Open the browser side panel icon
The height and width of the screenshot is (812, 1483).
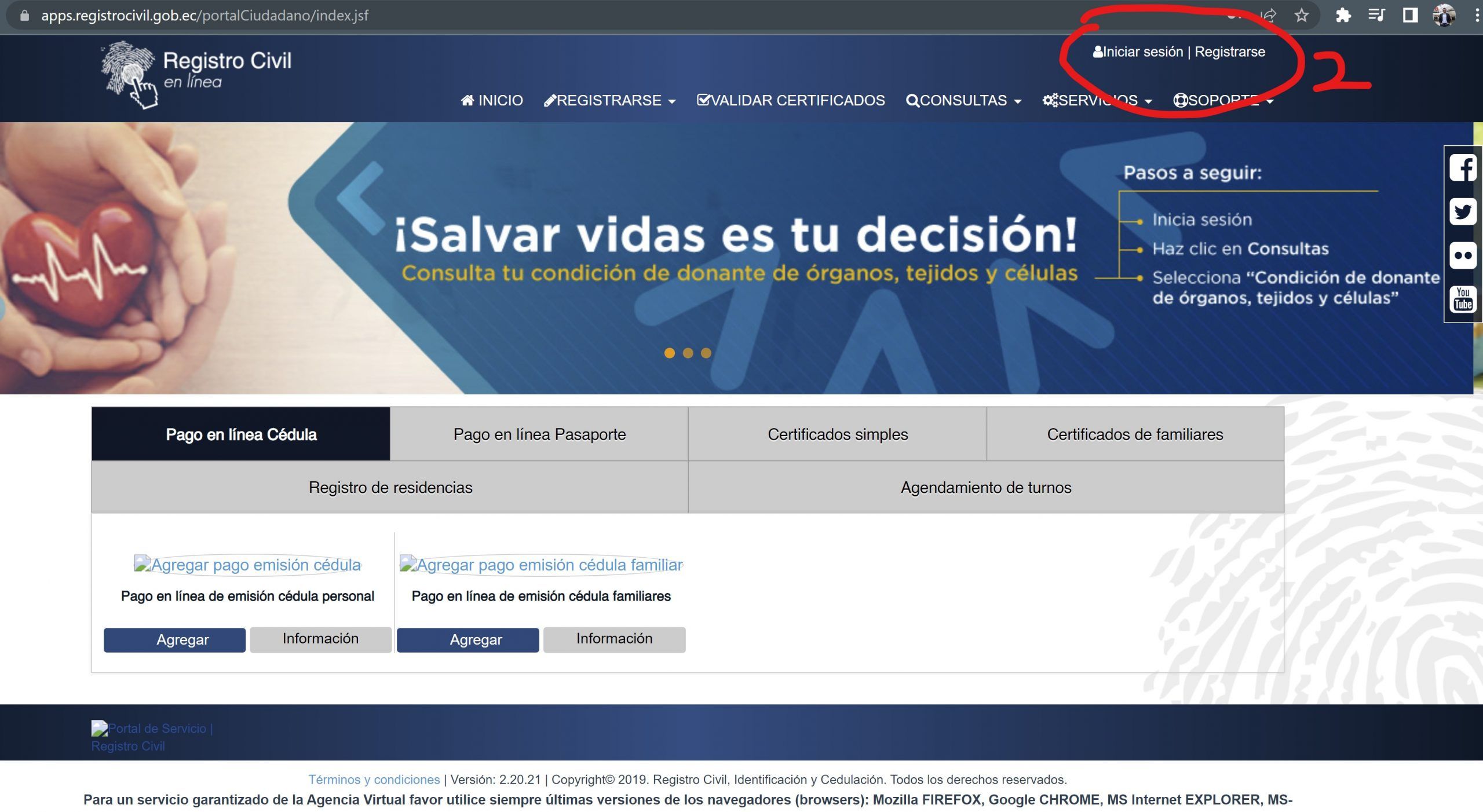(1410, 16)
